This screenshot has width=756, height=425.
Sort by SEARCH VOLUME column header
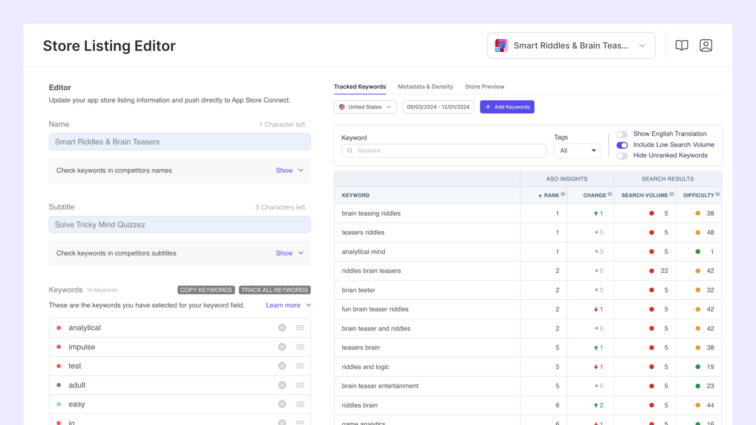(644, 195)
